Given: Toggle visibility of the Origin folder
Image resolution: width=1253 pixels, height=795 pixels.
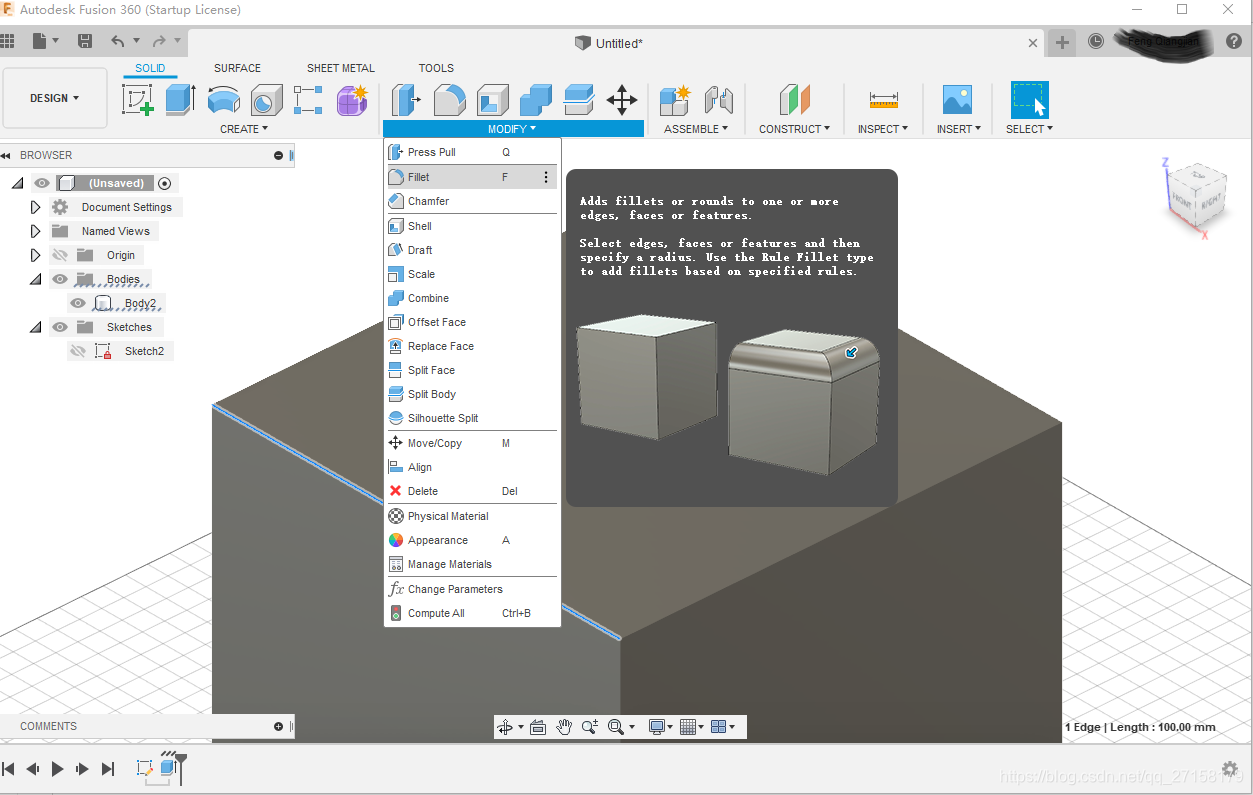Looking at the screenshot, I should pos(60,255).
